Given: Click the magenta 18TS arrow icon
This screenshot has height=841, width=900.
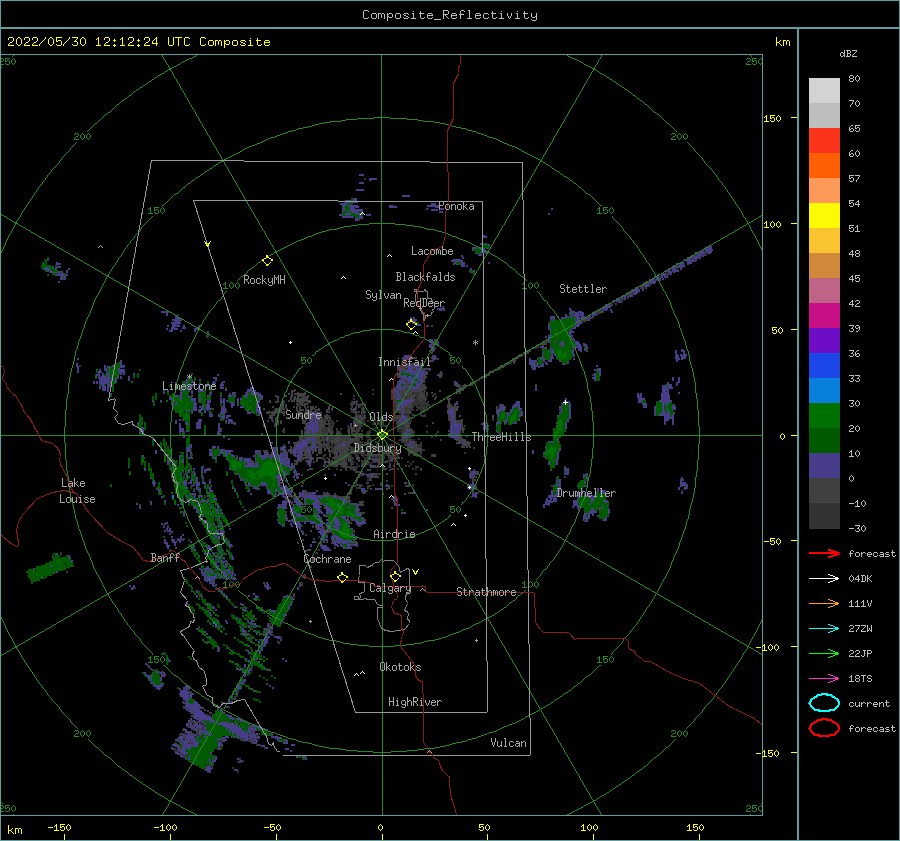Looking at the screenshot, I should (824, 679).
